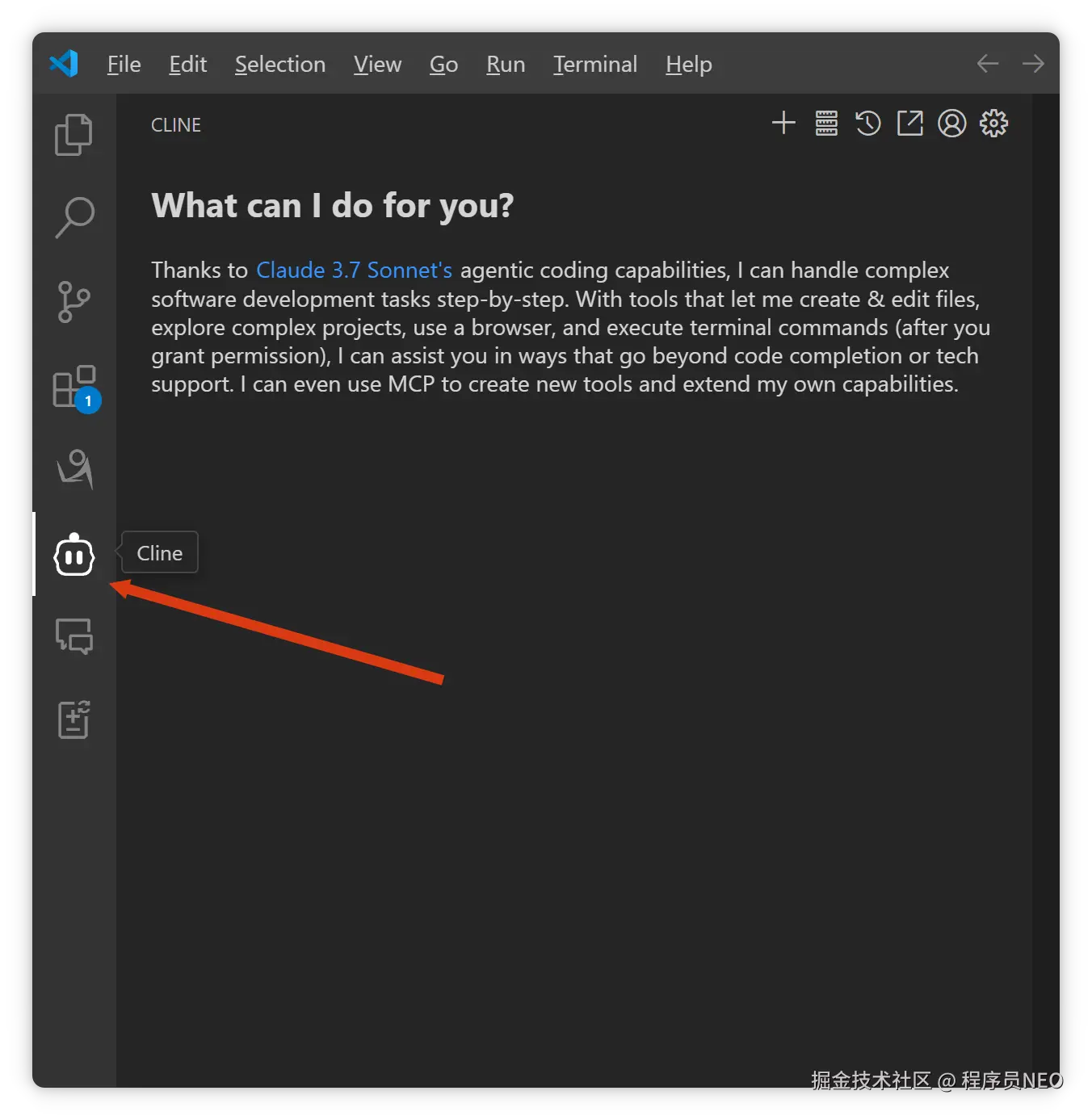Open the Help menu
The width and height of the screenshot is (1092, 1120).
(689, 65)
